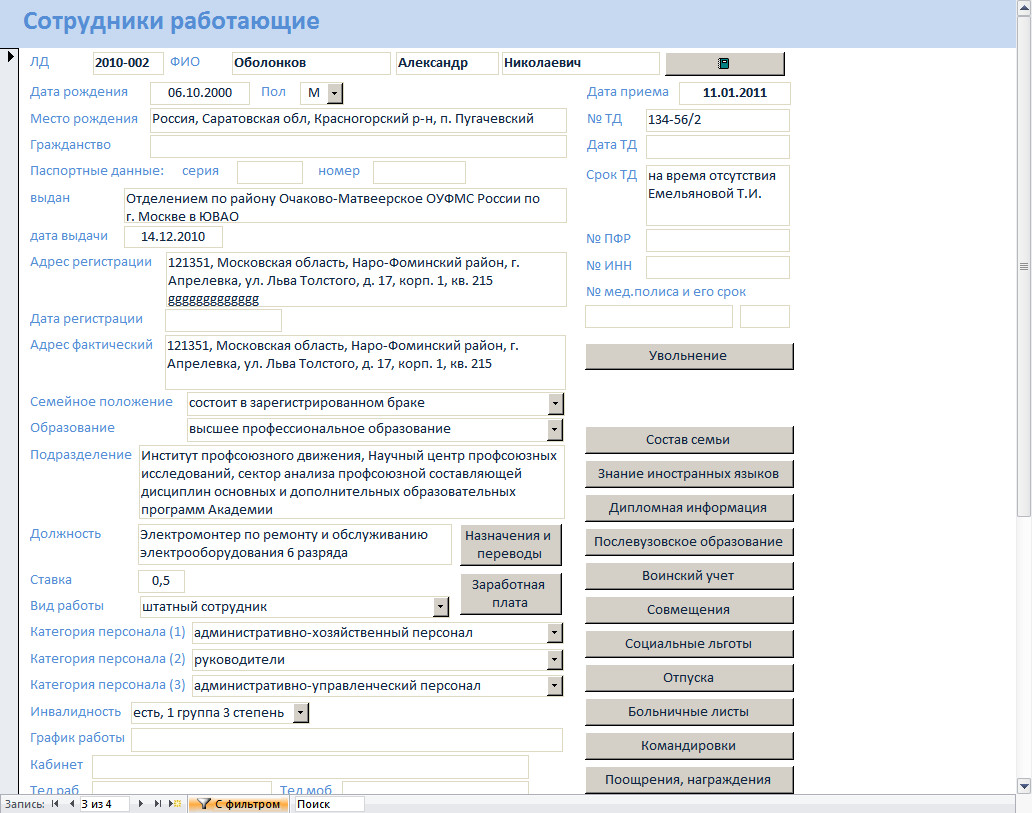1032x813 pixels.
Task: Go to the previous record arrow
Action: (71, 804)
